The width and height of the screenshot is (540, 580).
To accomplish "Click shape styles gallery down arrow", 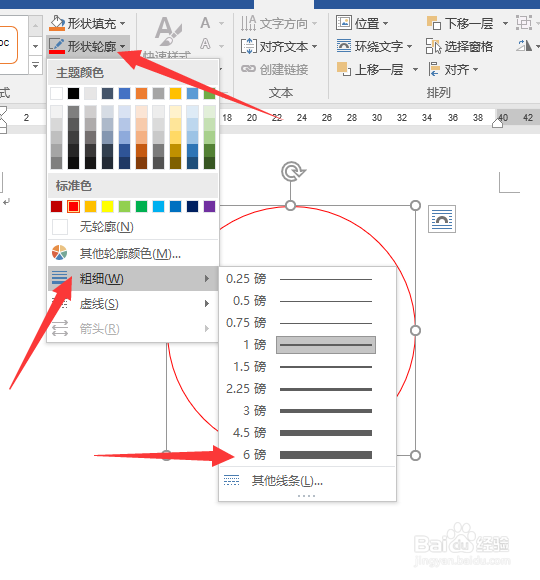I will click(36, 46).
